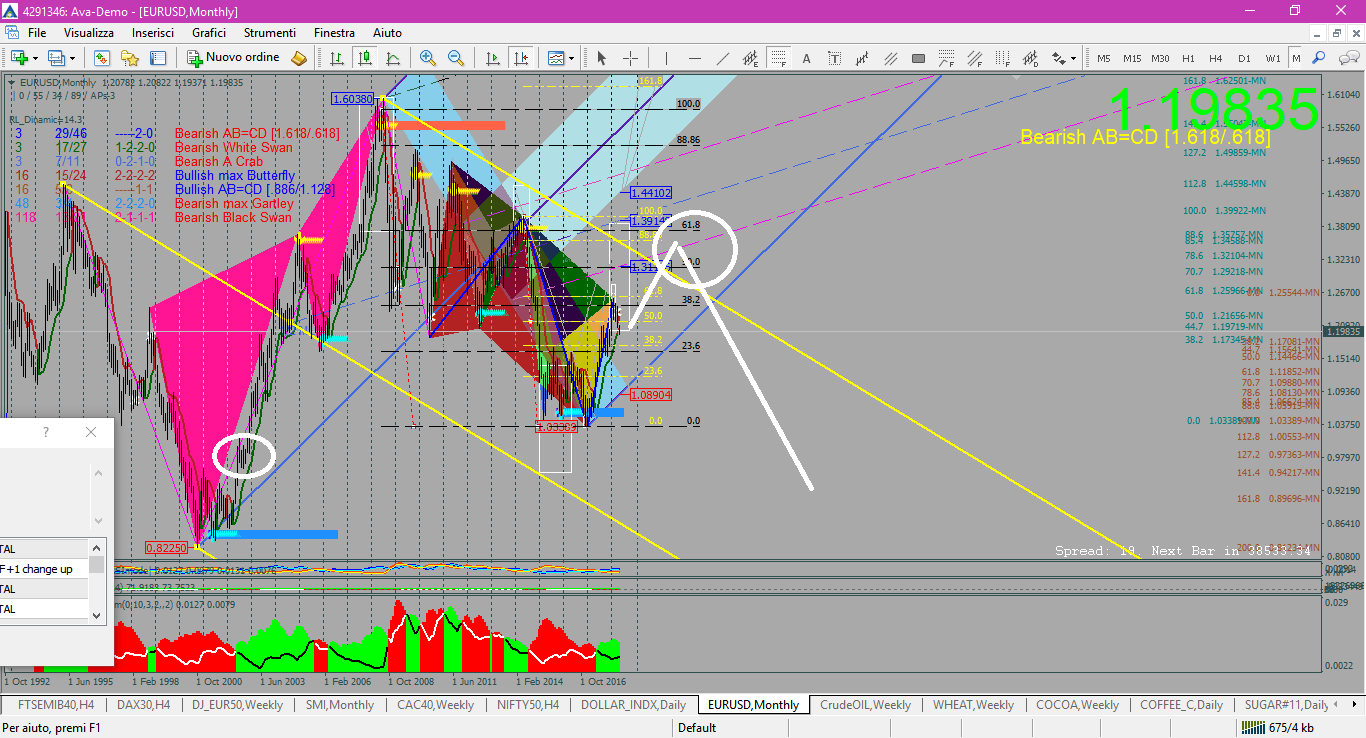
Task: Draw a vertical line
Action: tap(666, 58)
